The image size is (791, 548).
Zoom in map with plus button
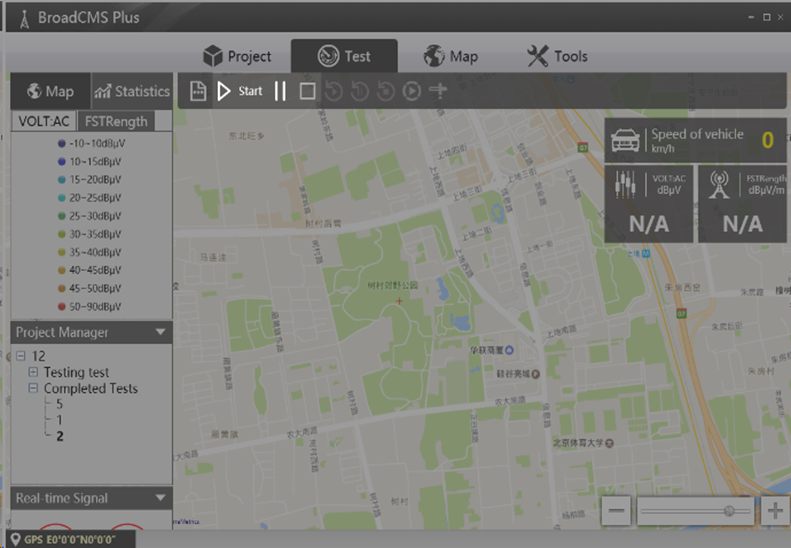point(775,511)
